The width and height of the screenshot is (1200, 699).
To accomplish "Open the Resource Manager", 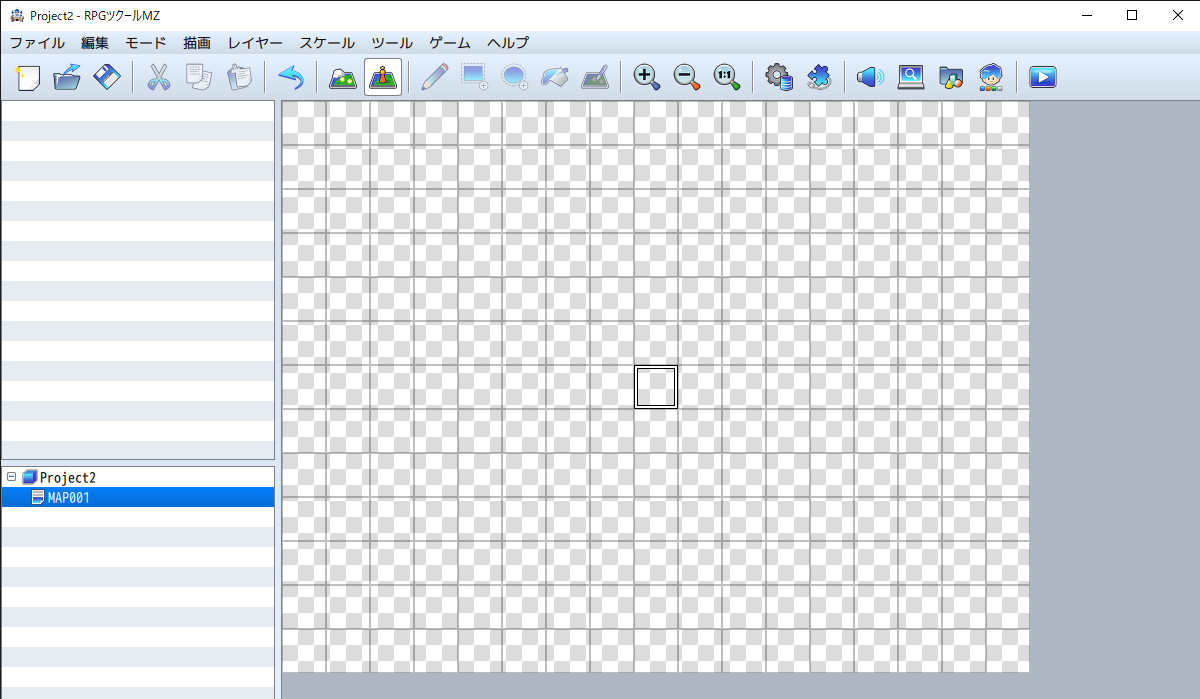I will (x=951, y=77).
